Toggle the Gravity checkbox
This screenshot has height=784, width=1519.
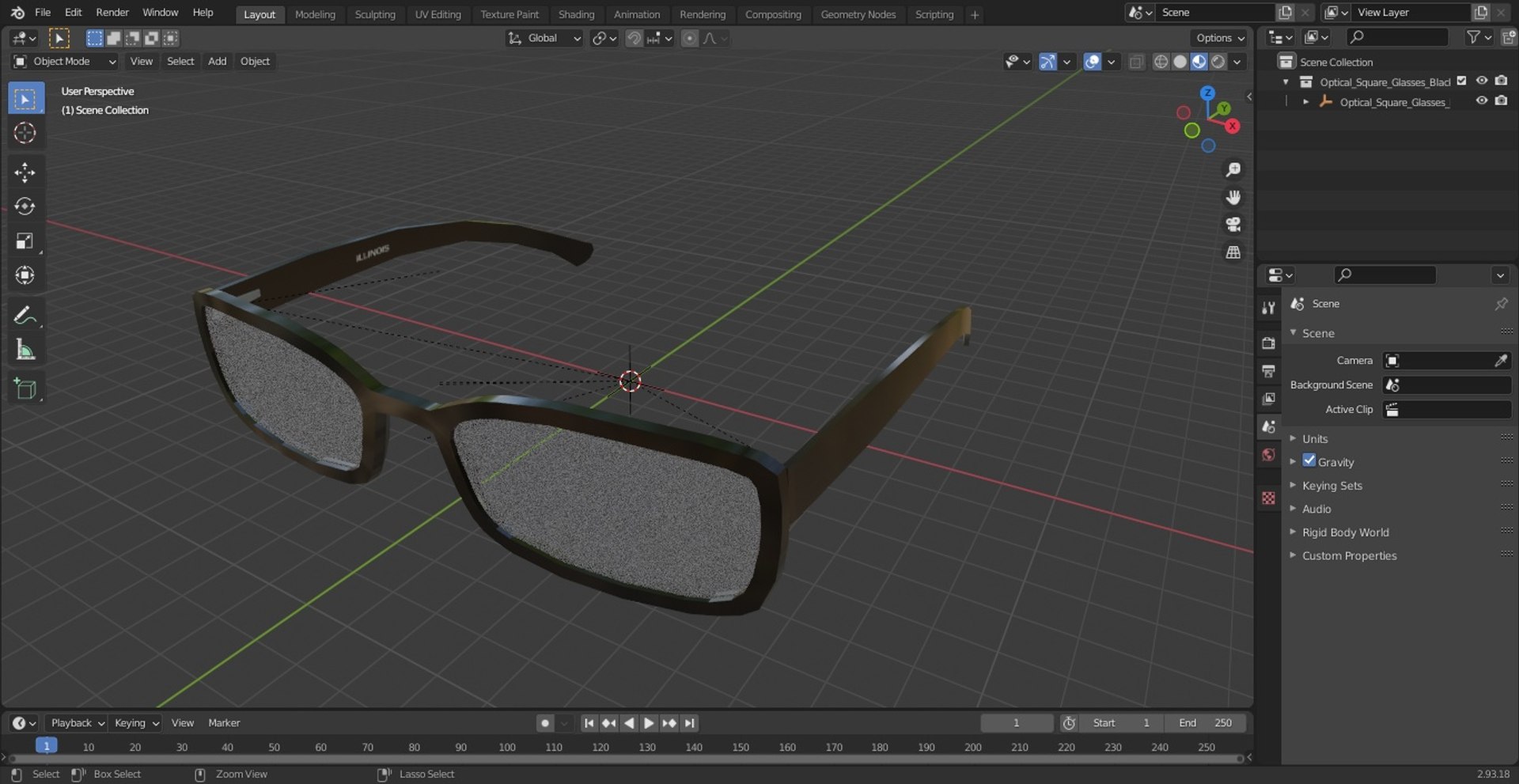point(1309,460)
